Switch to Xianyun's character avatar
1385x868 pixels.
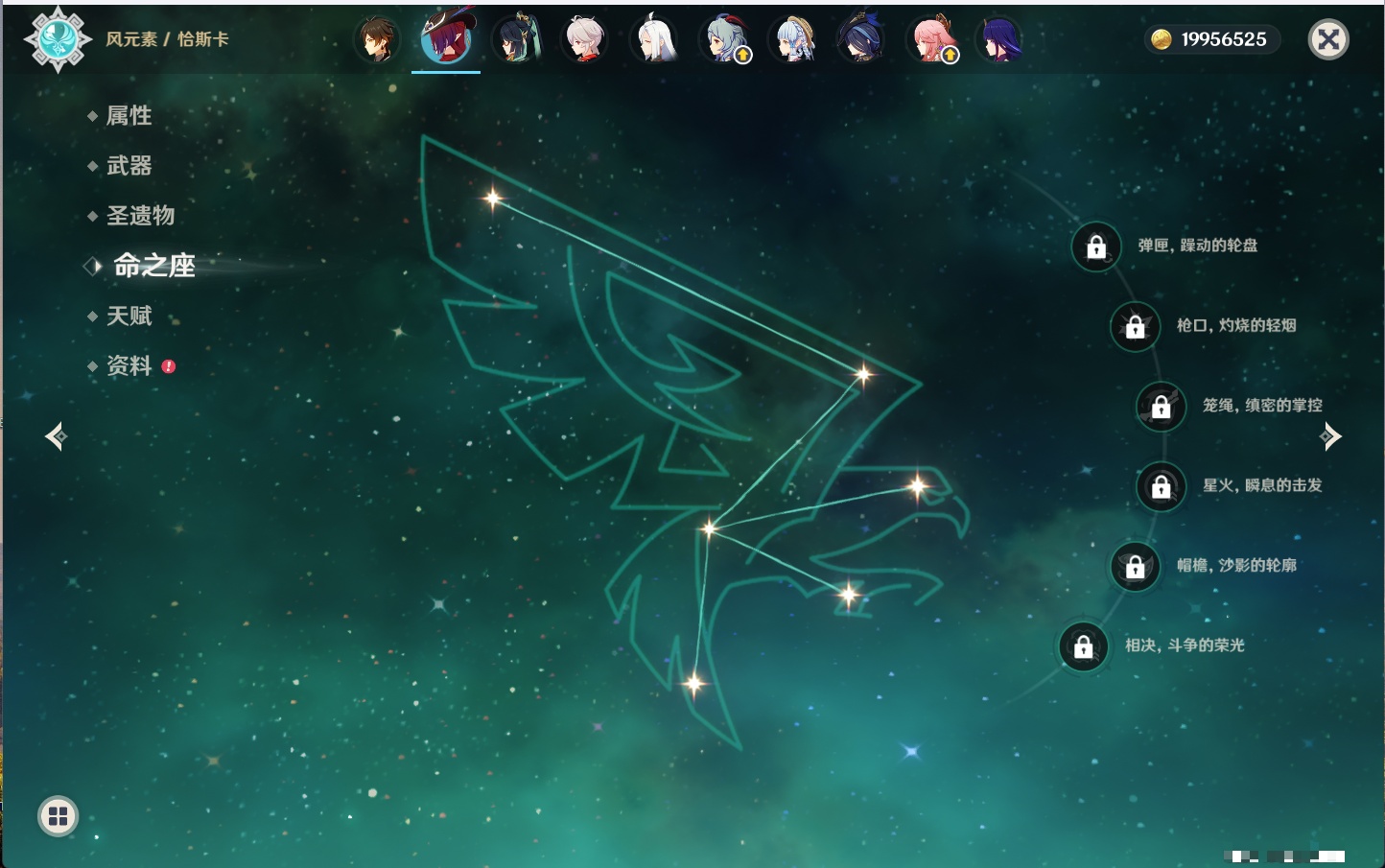pos(516,40)
